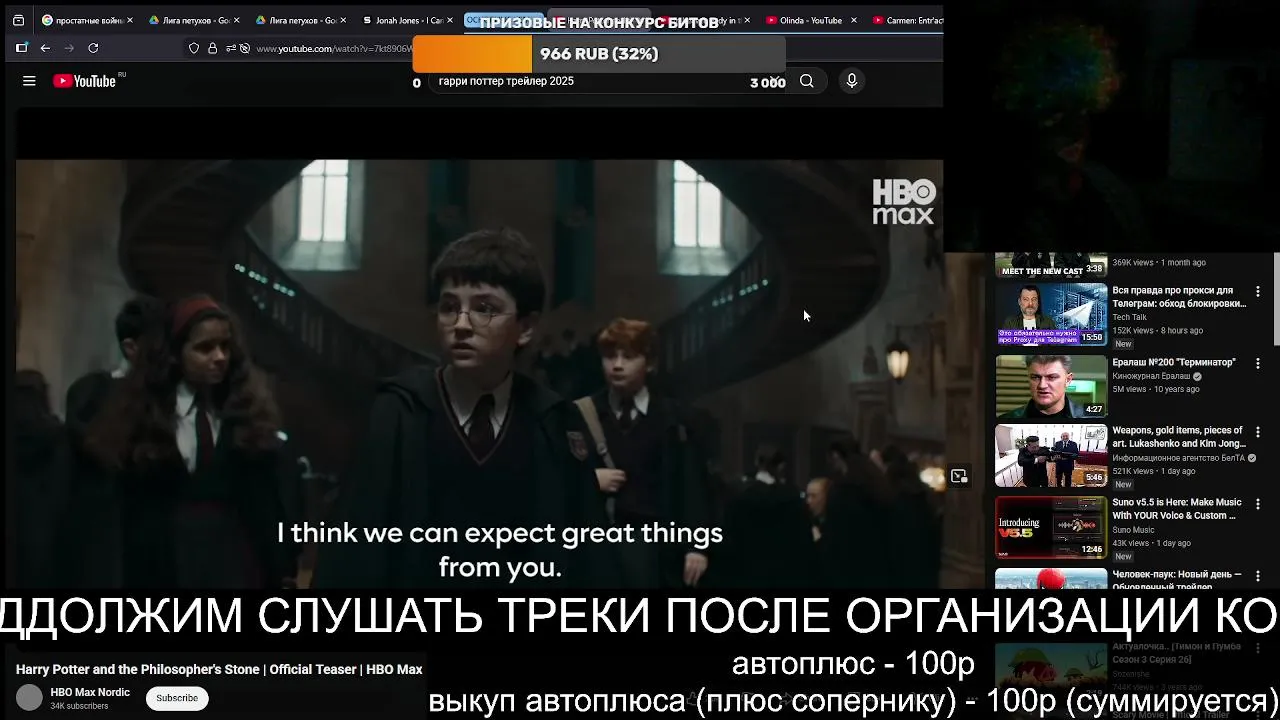Click the browser address bar URL

(333, 48)
